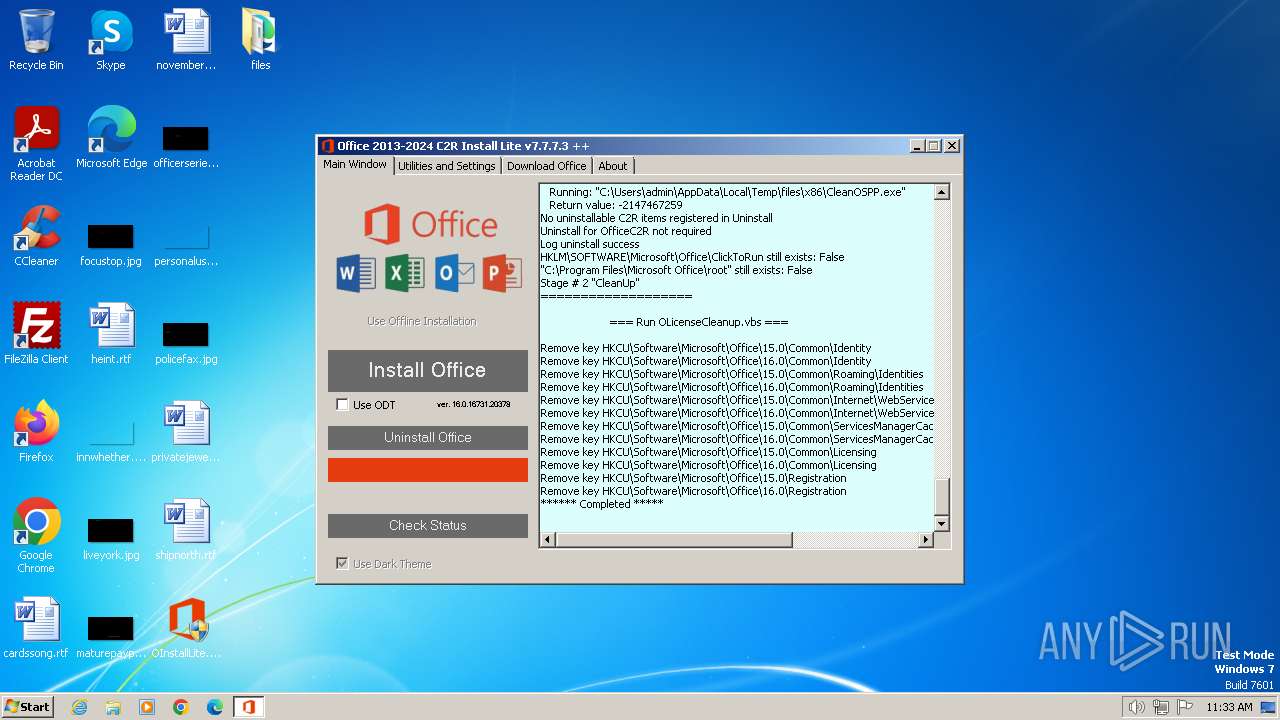Open Microsoft Edge desktop shortcut

pos(111,138)
